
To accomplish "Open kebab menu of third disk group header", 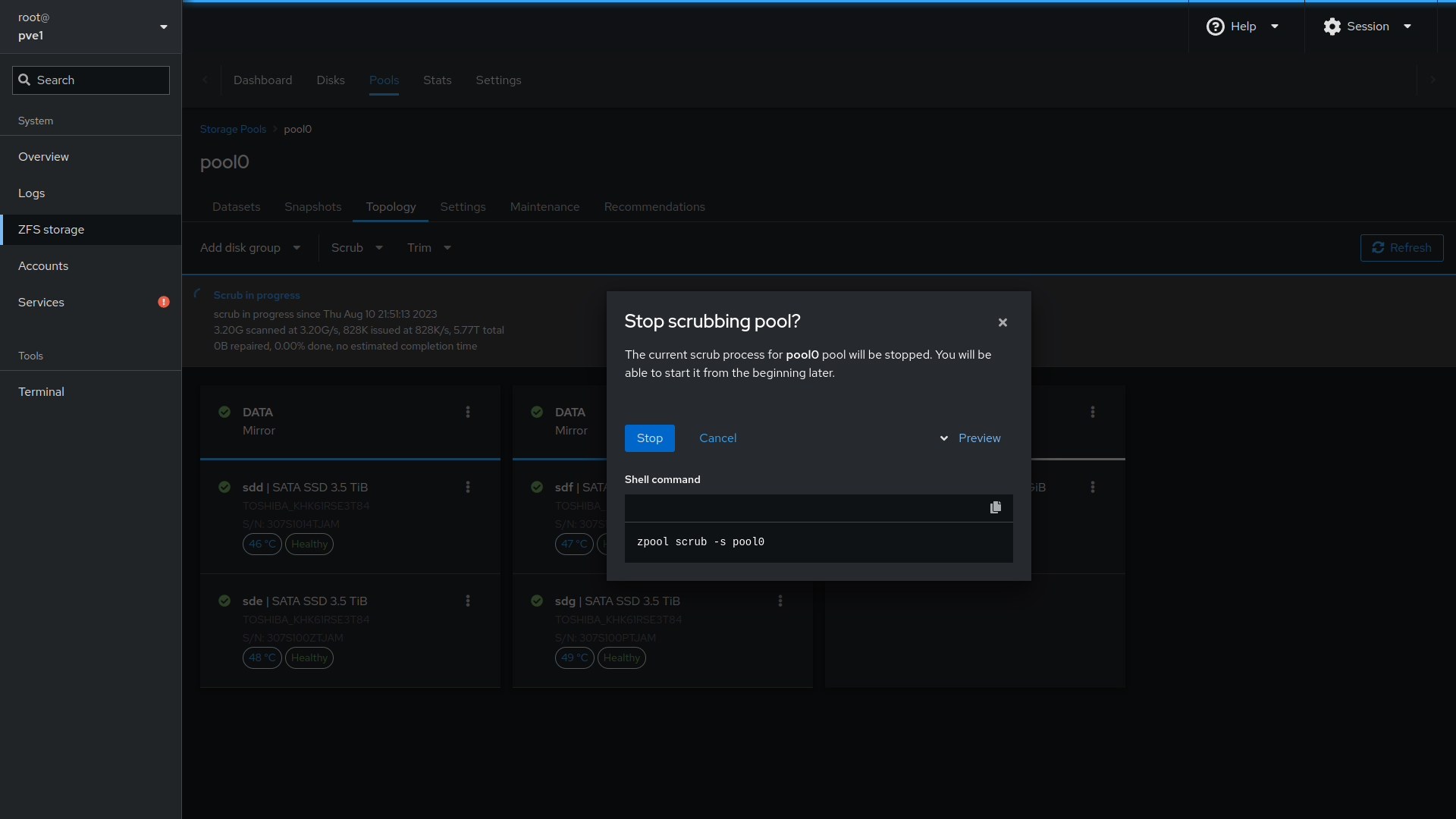I will click(1093, 412).
